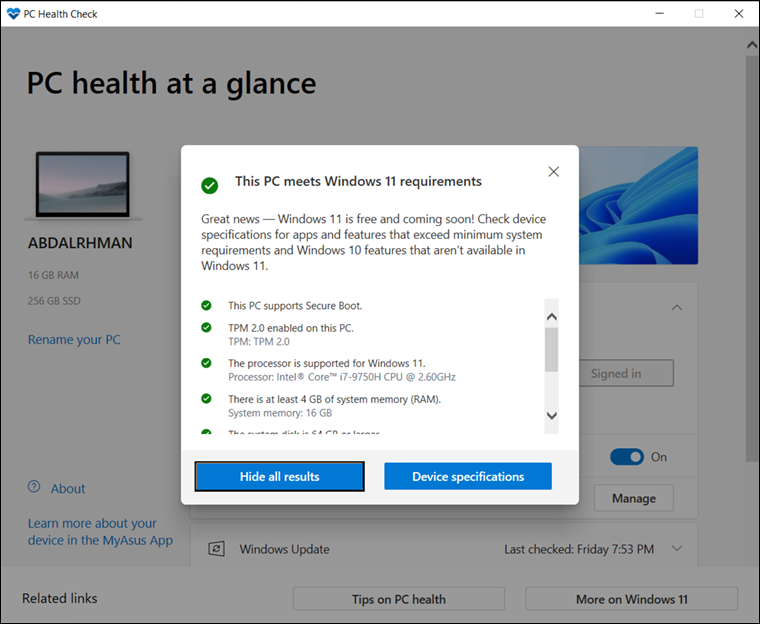Image resolution: width=760 pixels, height=624 pixels.
Task: Click the laptop thumbnail image
Action: point(83,185)
